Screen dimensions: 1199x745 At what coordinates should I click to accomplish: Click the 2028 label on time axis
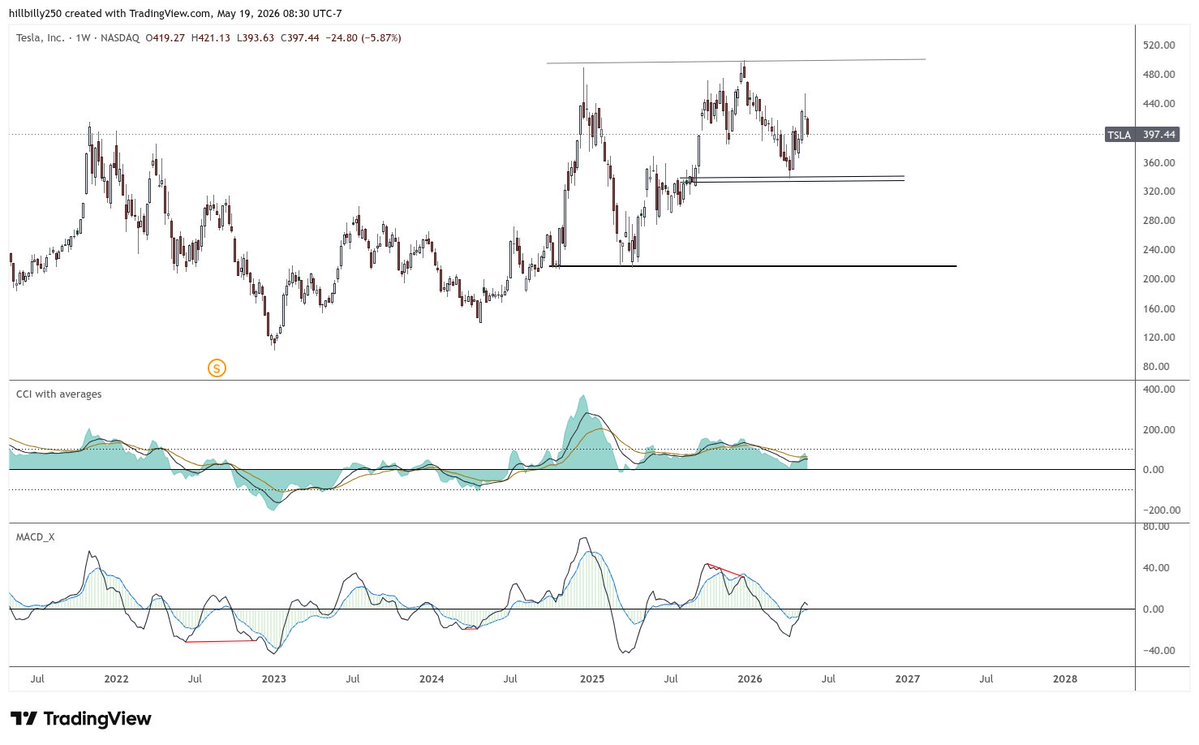(1064, 679)
